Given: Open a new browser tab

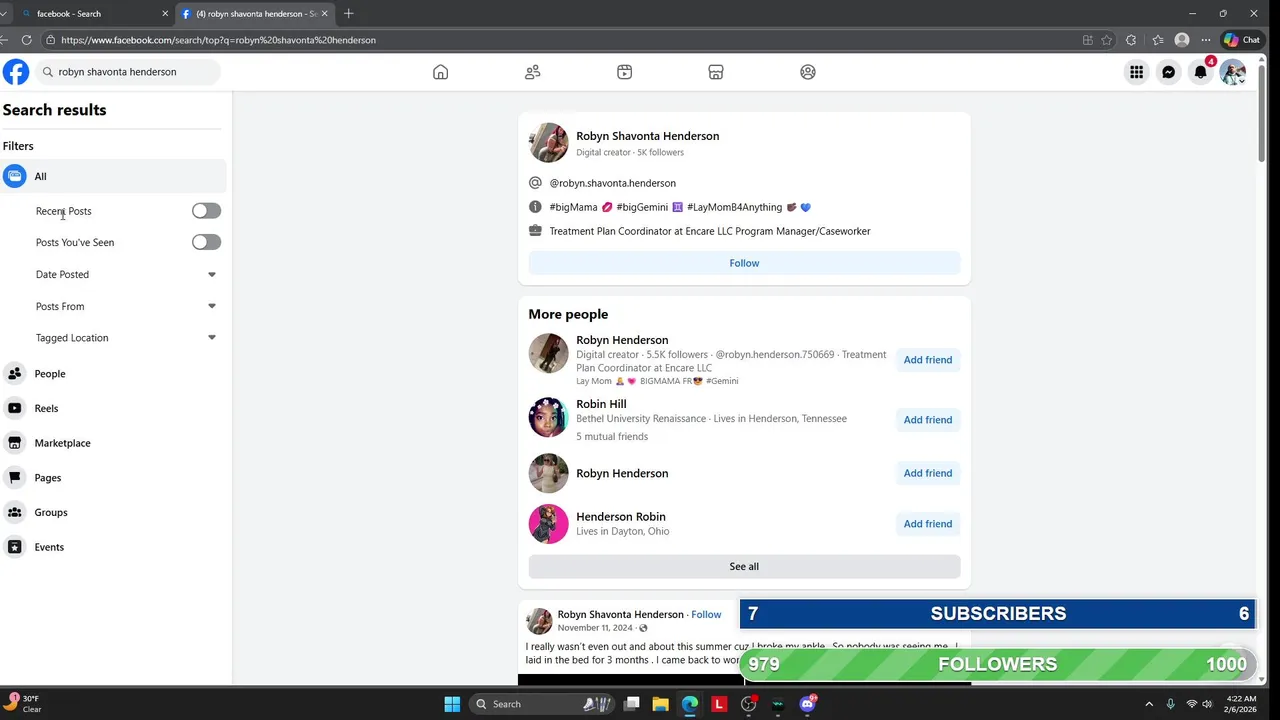Looking at the screenshot, I should coord(348,13).
